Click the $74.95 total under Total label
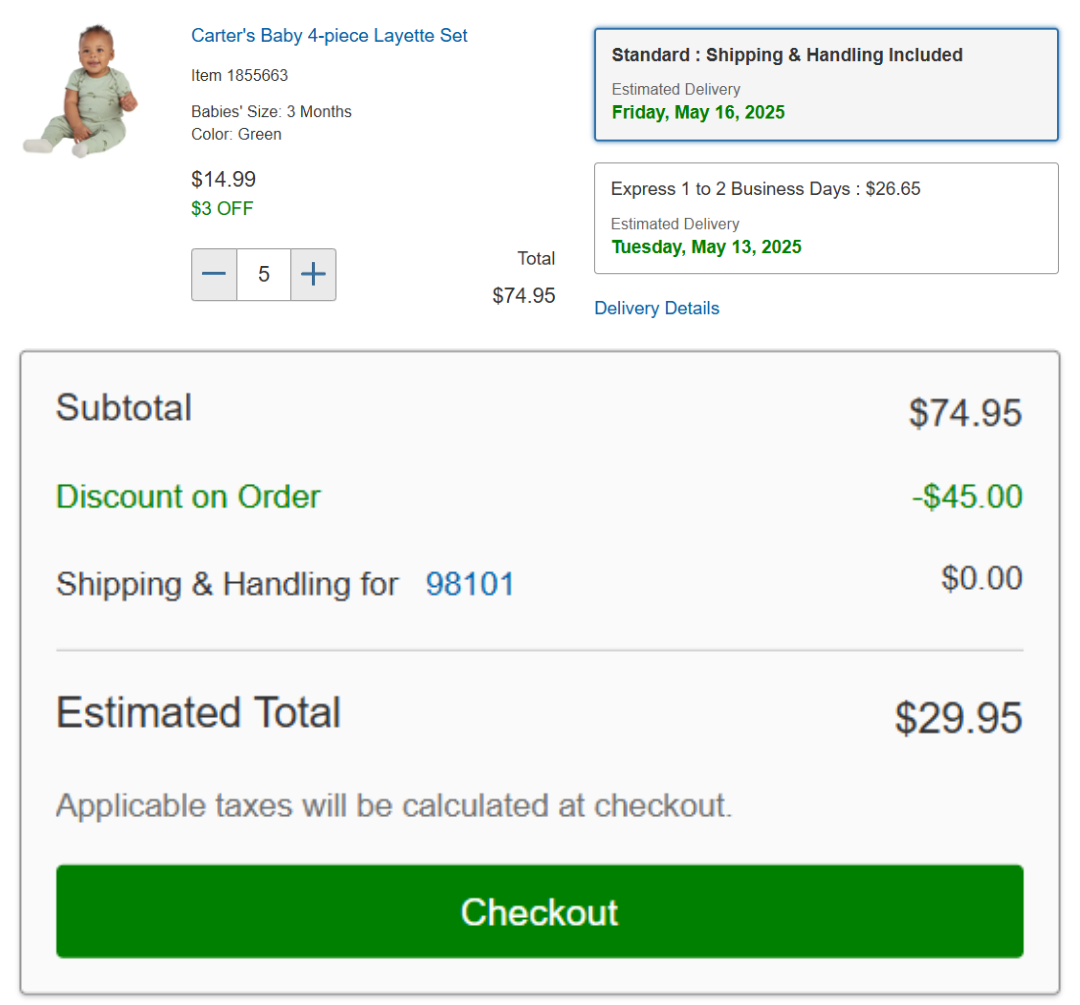The width and height of the screenshot is (1080, 1005). [x=523, y=296]
